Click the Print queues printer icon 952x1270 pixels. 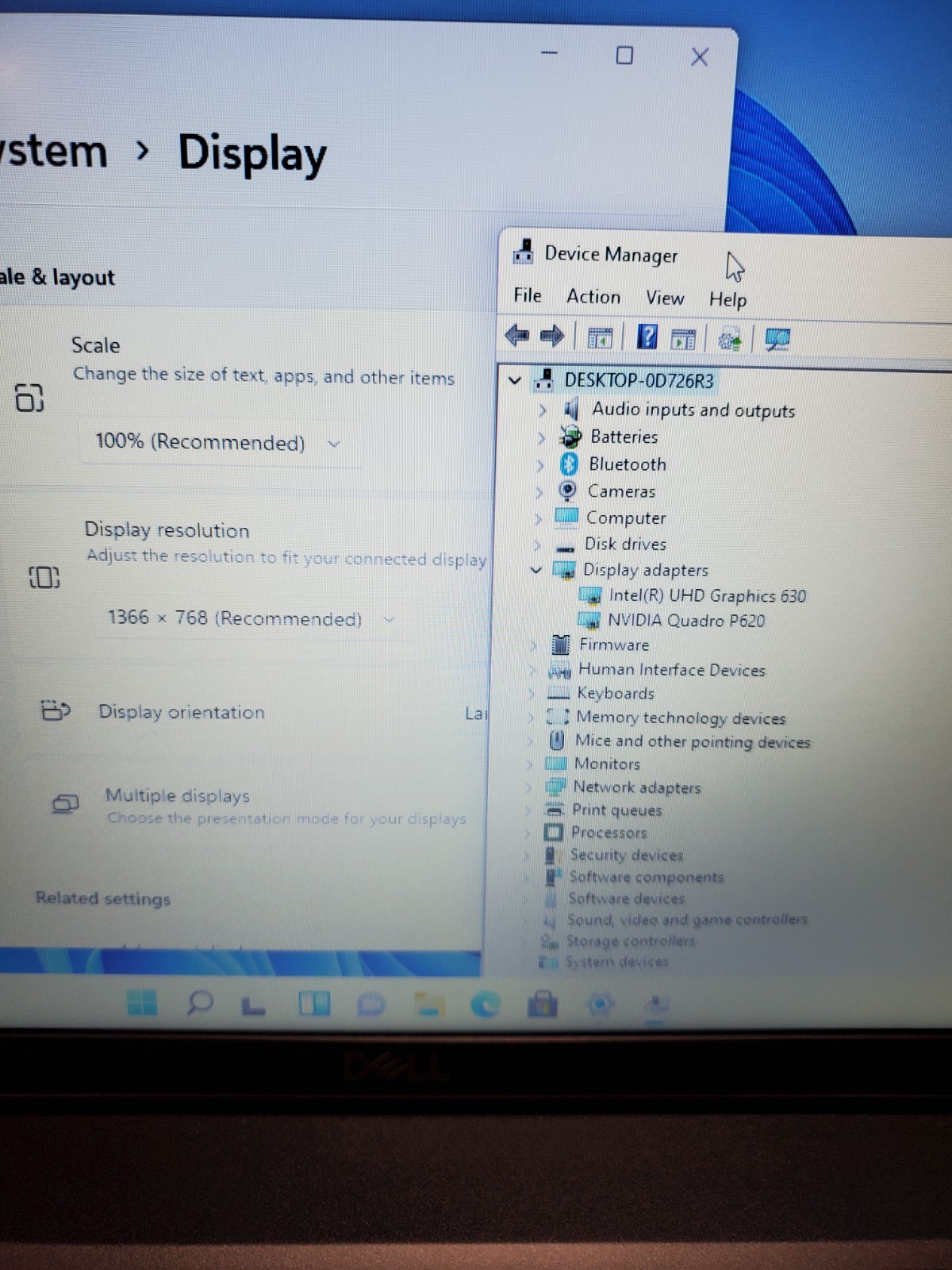[x=554, y=810]
